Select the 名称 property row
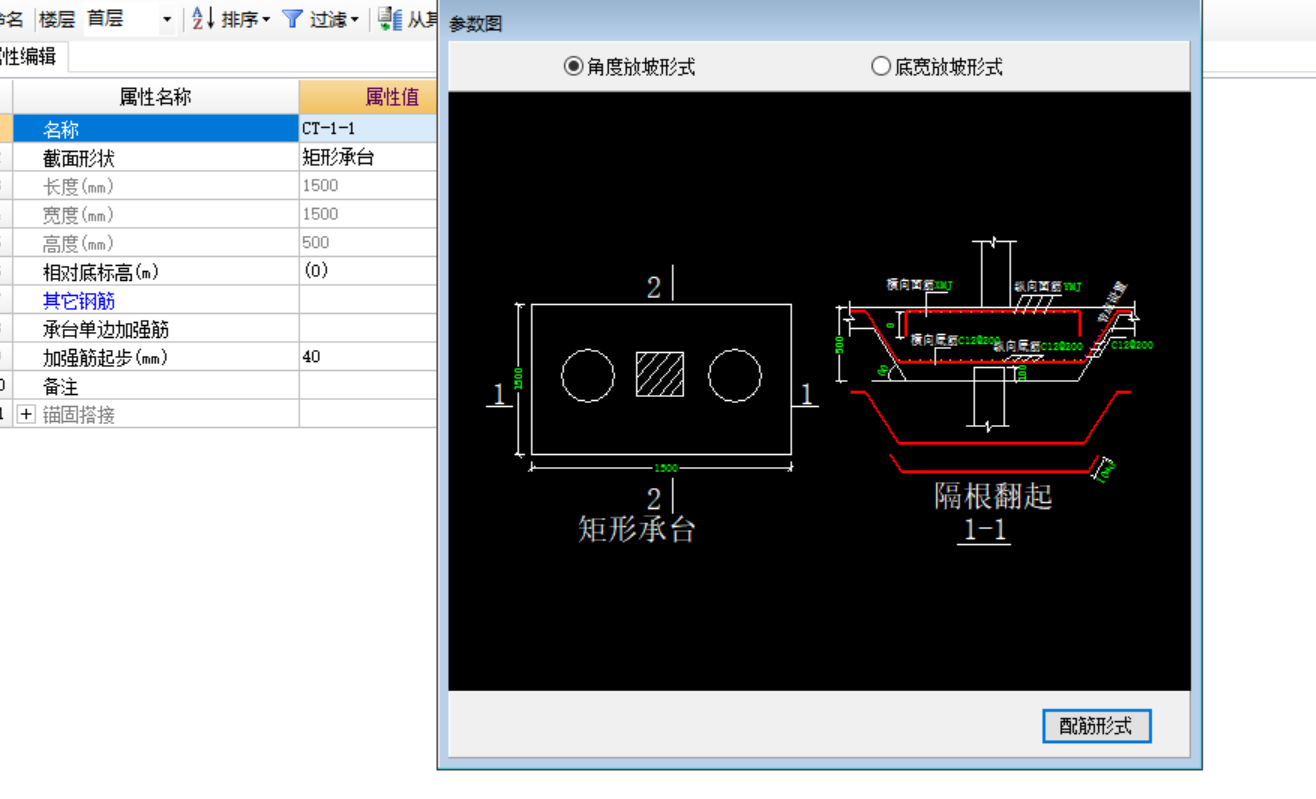1316x799 pixels. tap(156, 129)
